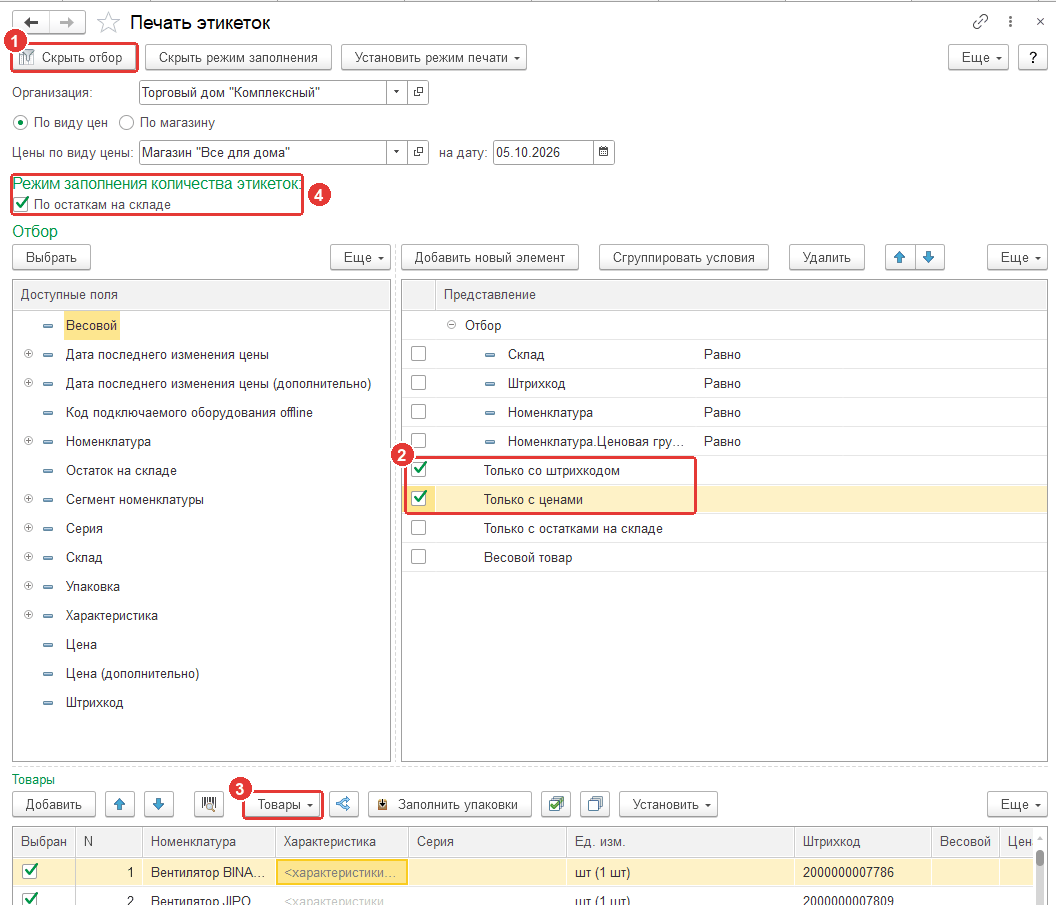The image size is (1056, 910).
Task: Select the 'По виду цен' radio option
Action: click(x=20, y=123)
